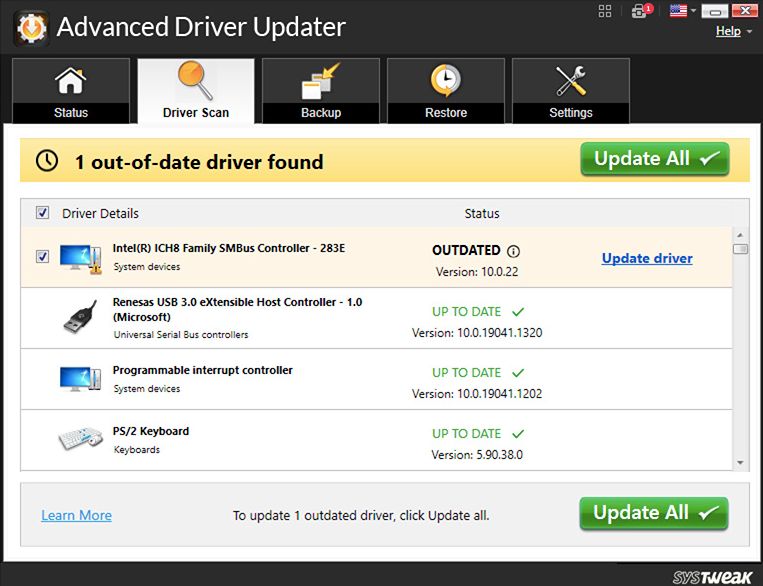Click the Version: 10.0.19041.1320 text

pos(477,333)
